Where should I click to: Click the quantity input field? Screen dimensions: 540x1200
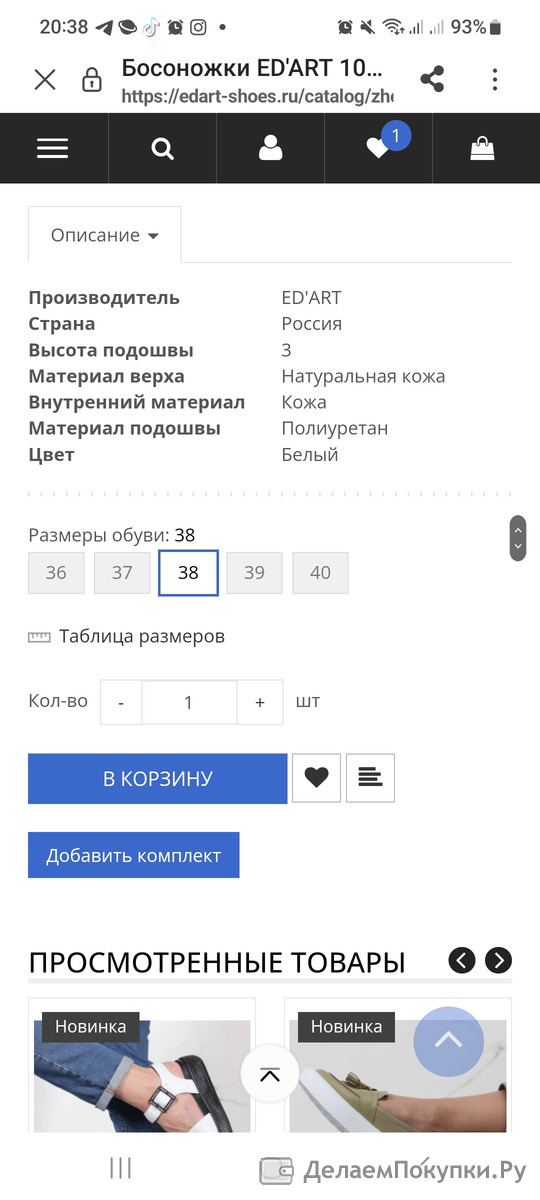[189, 702]
